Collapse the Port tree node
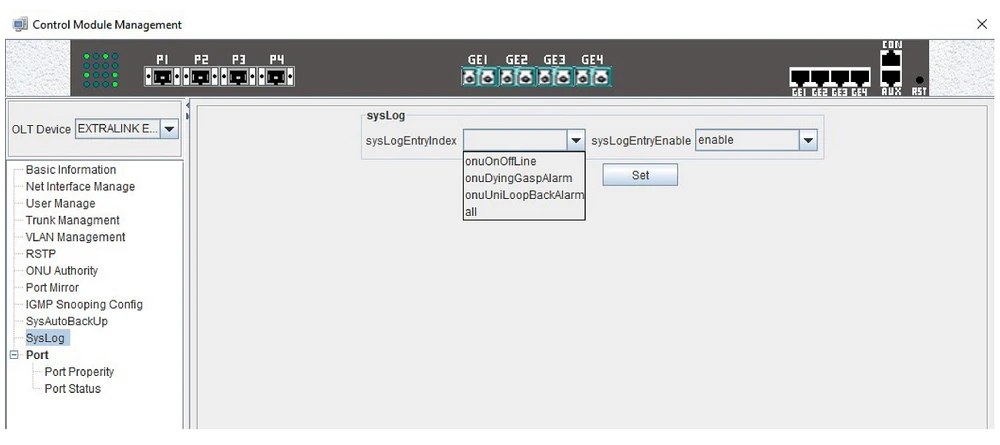Image resolution: width=1000 pixels, height=445 pixels. coord(13,355)
